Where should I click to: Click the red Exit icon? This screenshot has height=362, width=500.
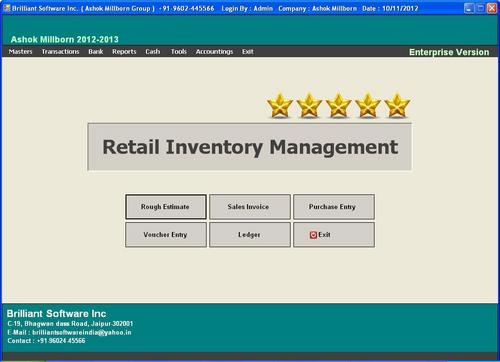pos(313,235)
